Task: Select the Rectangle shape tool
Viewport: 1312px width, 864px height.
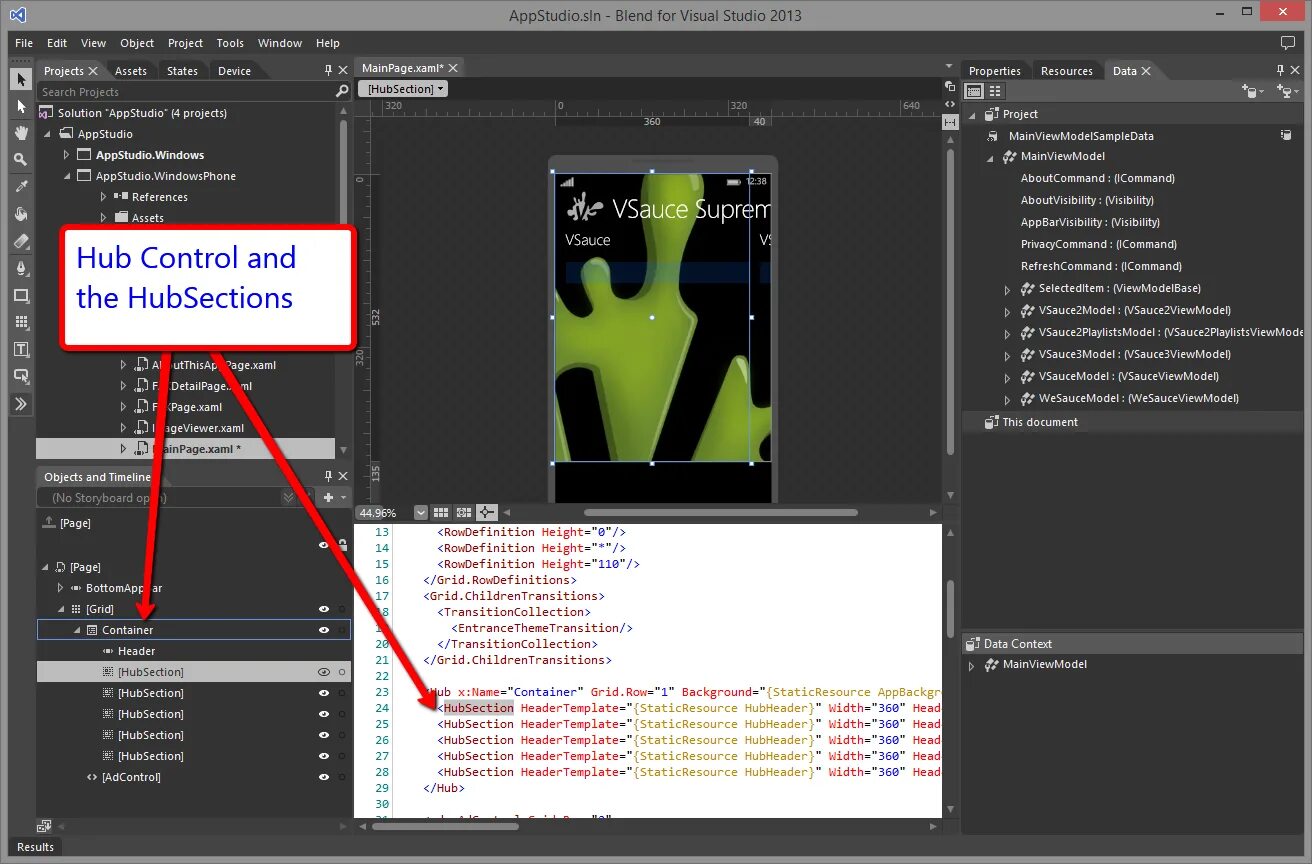Action: (21, 295)
